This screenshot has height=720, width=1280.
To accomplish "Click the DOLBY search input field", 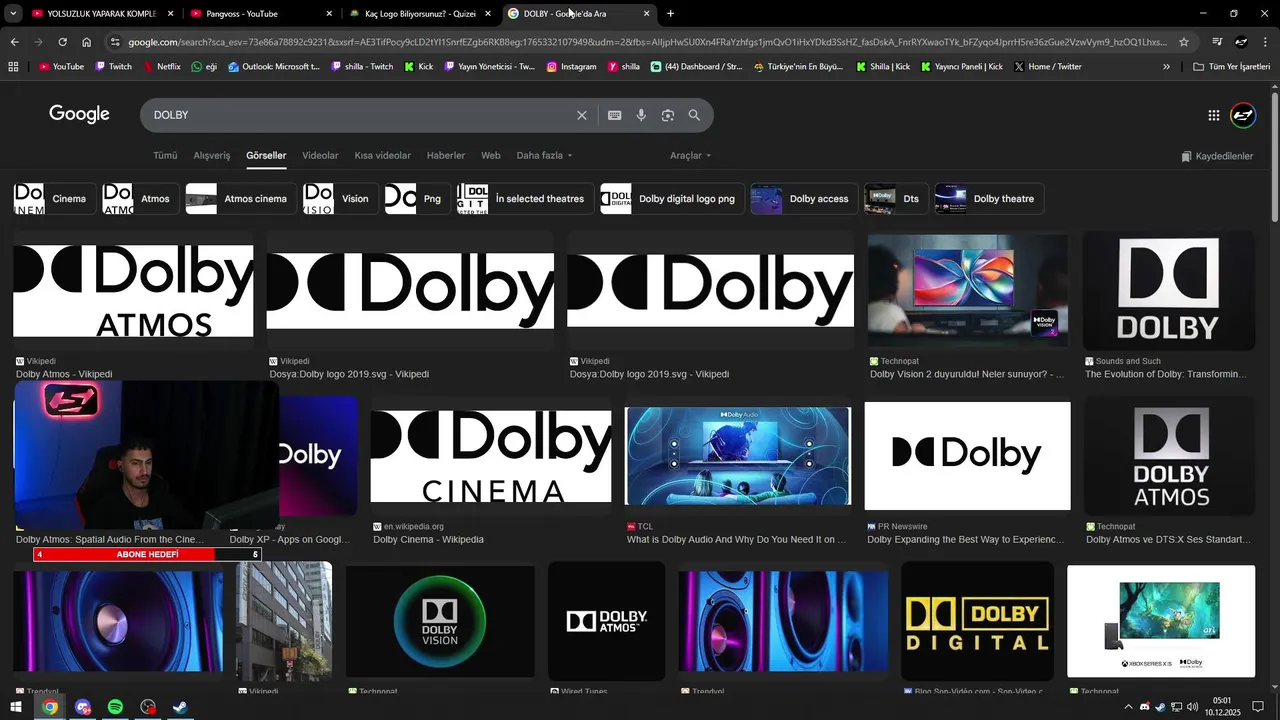I will click(x=360, y=115).
